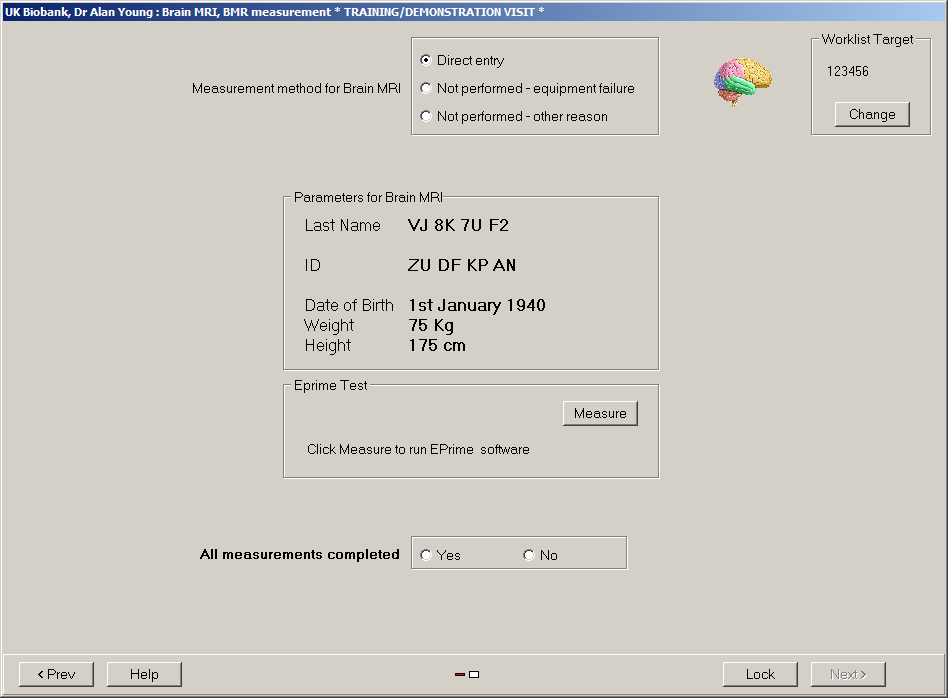This screenshot has height=698, width=948.
Task: Click the Worklist Target number 123456
Action: (848, 72)
